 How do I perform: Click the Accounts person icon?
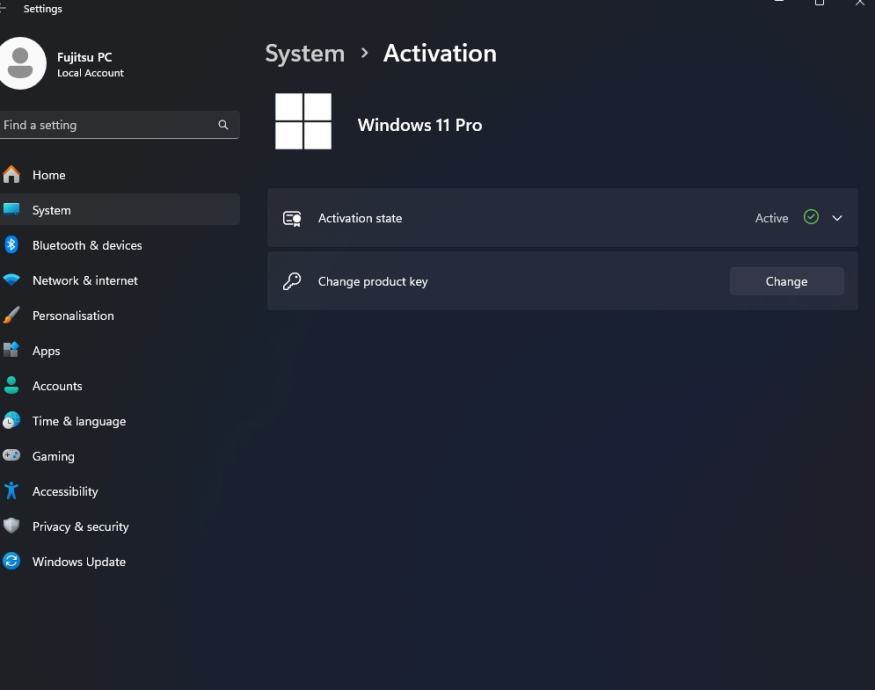pyautogui.click(x=11, y=385)
